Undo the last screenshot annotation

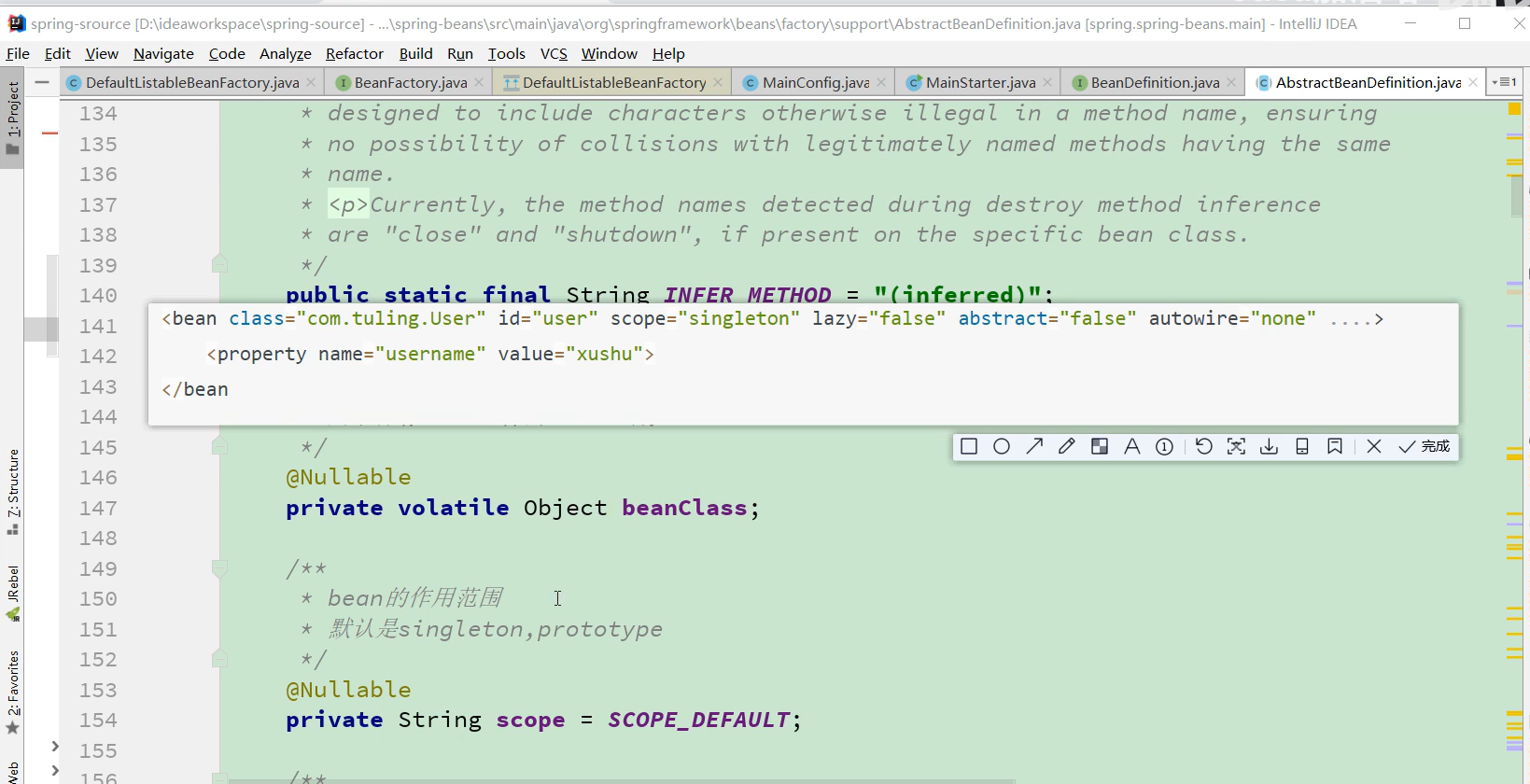pyautogui.click(x=1204, y=447)
